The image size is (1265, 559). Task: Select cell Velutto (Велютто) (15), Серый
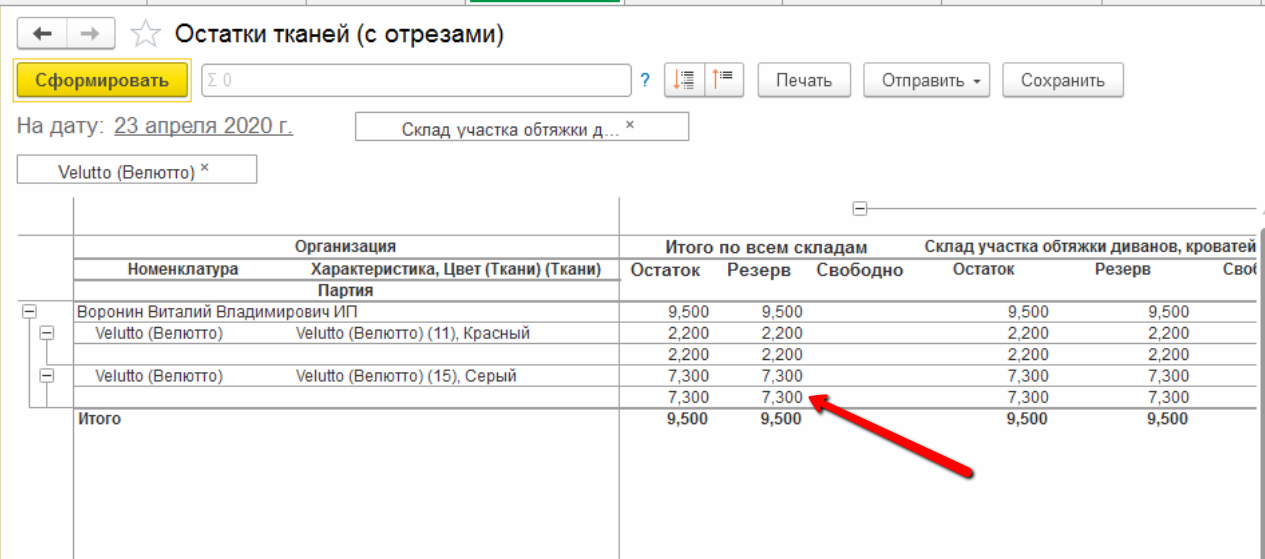point(405,376)
